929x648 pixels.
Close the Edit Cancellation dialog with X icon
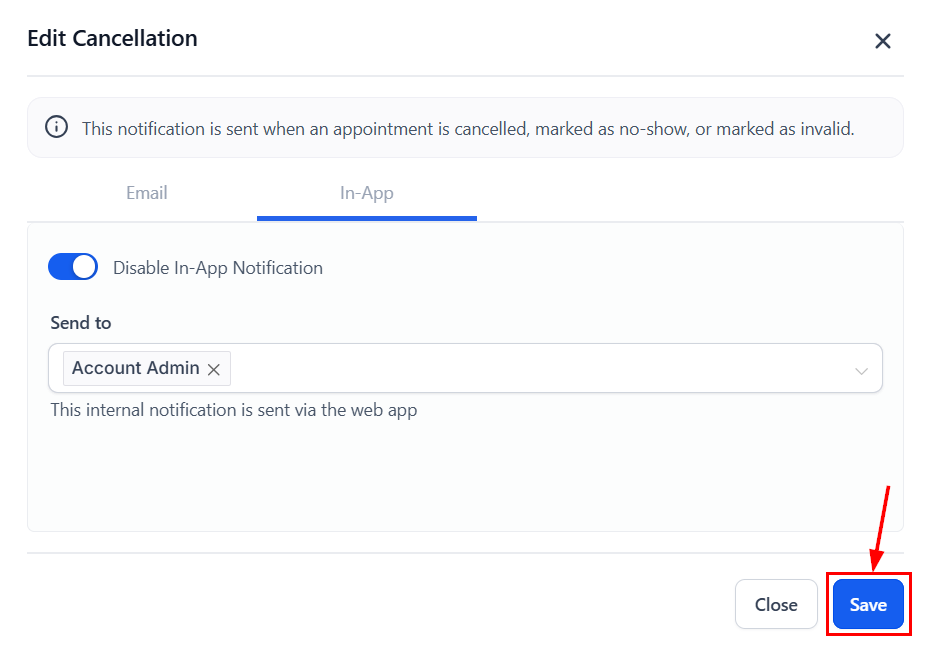click(882, 41)
